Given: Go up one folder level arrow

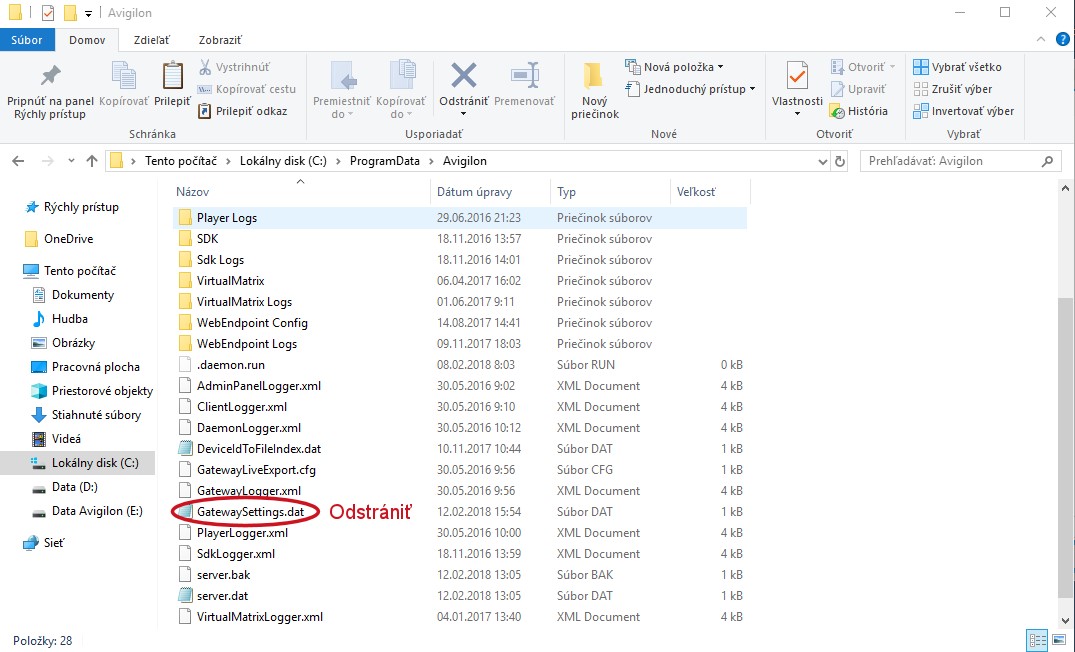Looking at the screenshot, I should pos(92,161).
